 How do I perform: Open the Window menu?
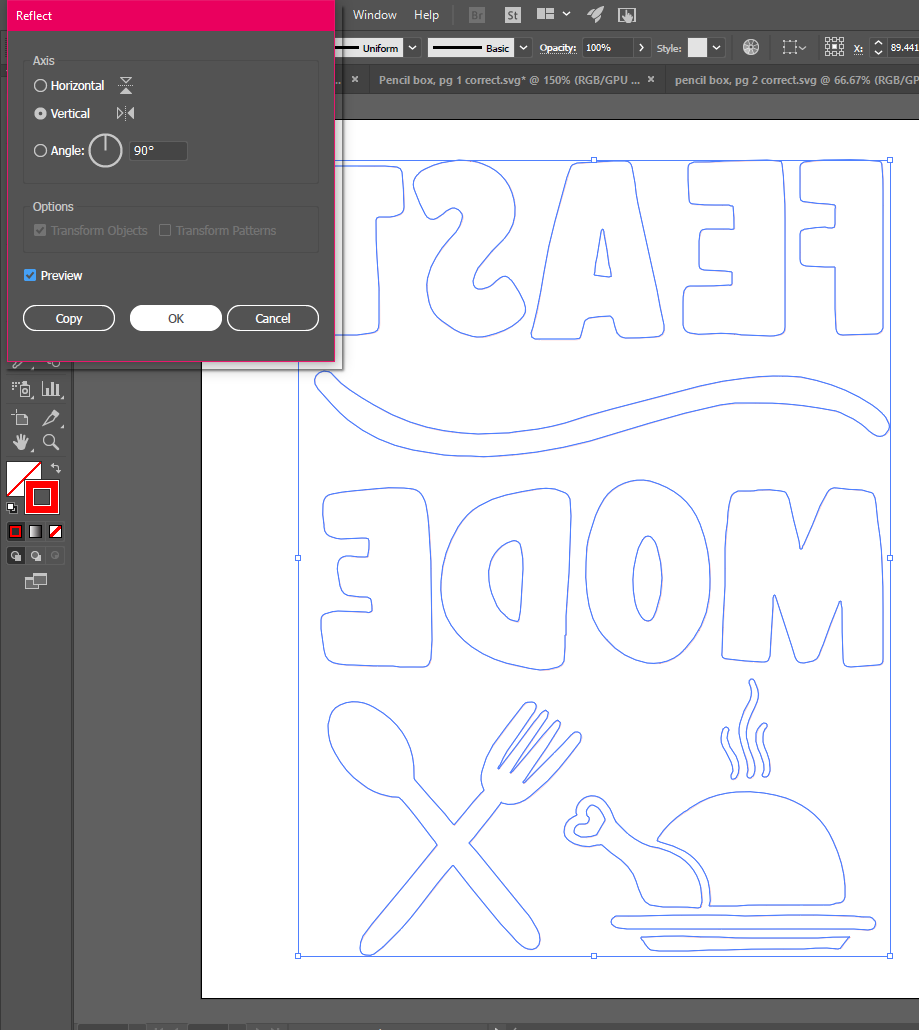375,15
